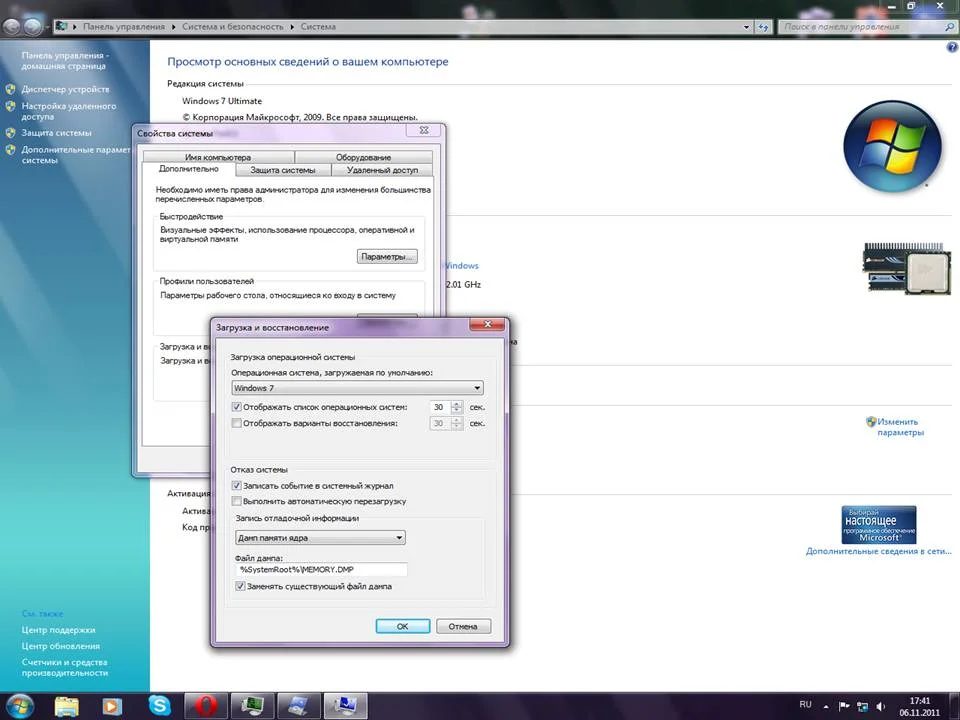This screenshot has height=720, width=960.
Task: Click the 'Диспетчер устройств' sidebar link
Action: [65, 89]
